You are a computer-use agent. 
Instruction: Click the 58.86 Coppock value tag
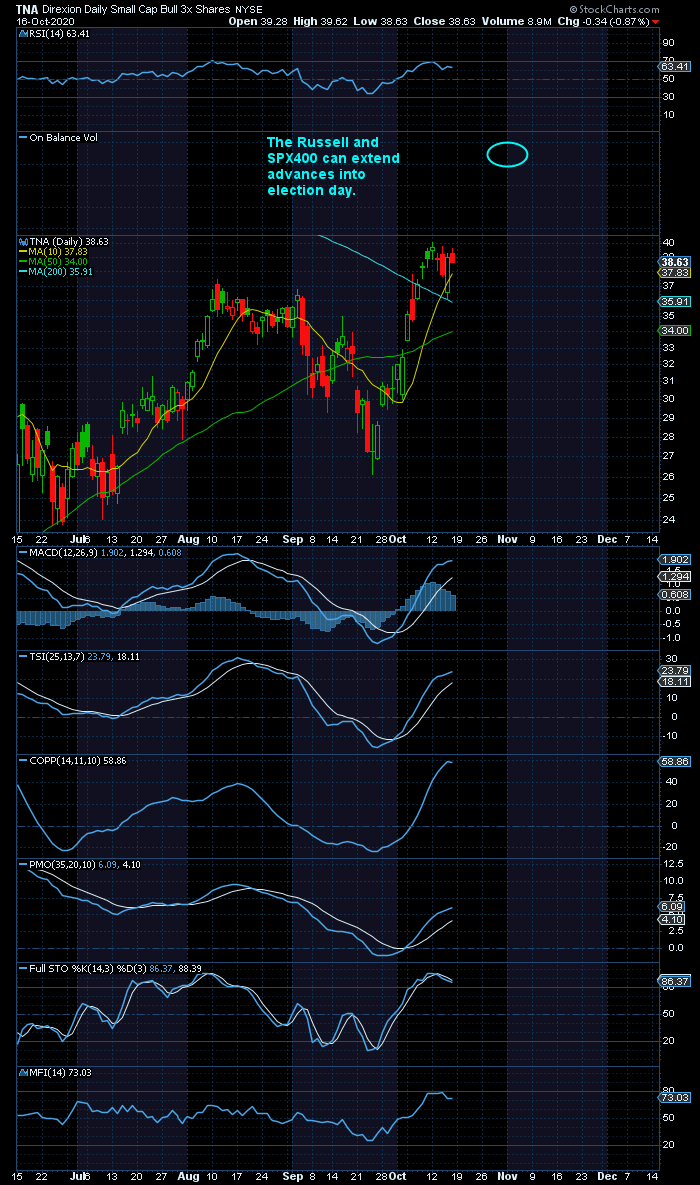[x=676, y=762]
